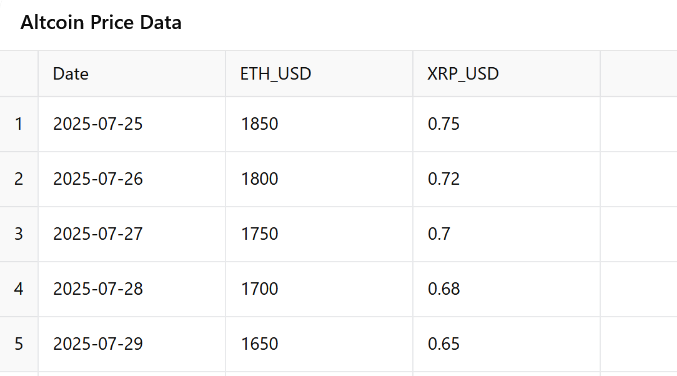The image size is (677, 376).
Task: Click the cell with date 2025-07-28
Action: pos(132,289)
